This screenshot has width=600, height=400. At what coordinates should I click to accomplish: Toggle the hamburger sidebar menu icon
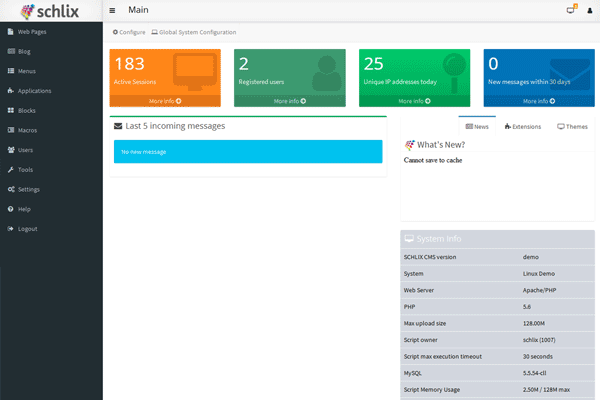112,11
